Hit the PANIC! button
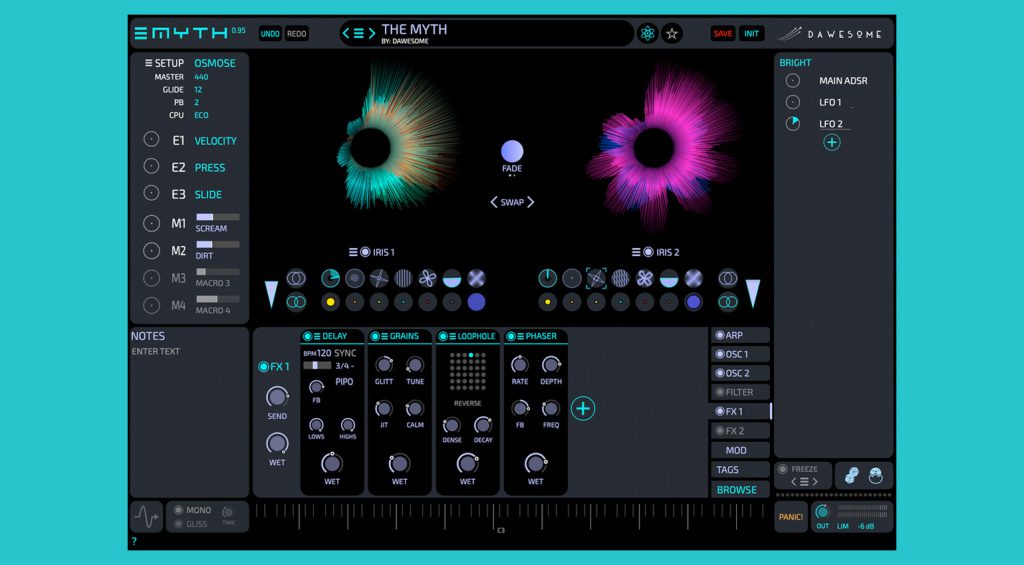Viewport: 1024px width, 565px height. pos(790,517)
